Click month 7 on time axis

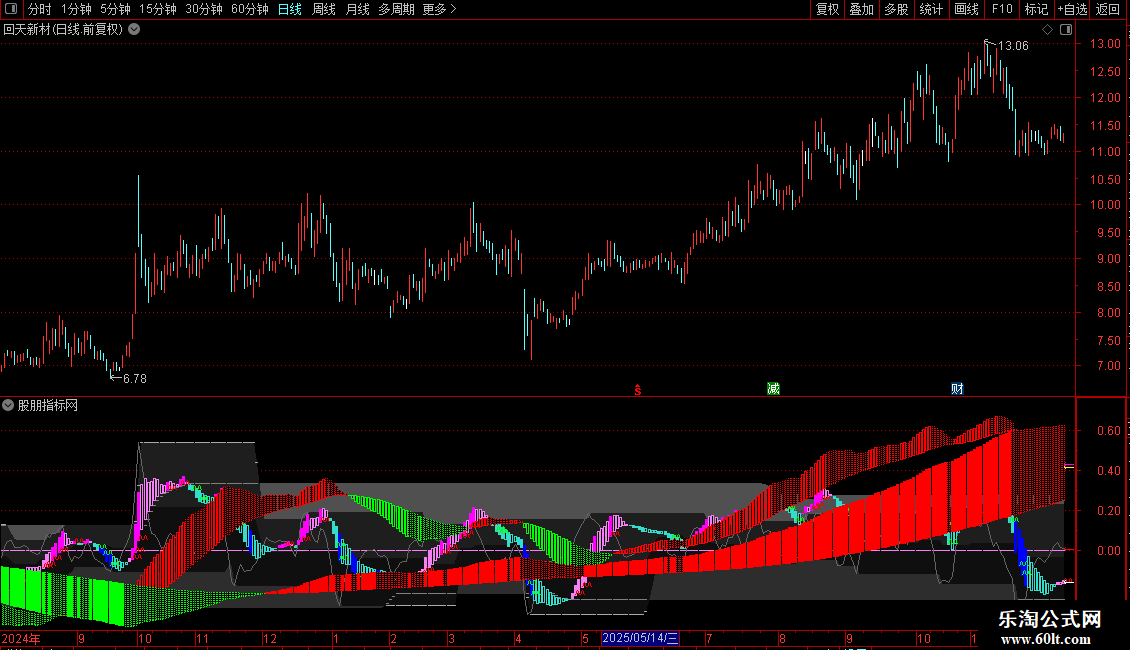coord(709,638)
